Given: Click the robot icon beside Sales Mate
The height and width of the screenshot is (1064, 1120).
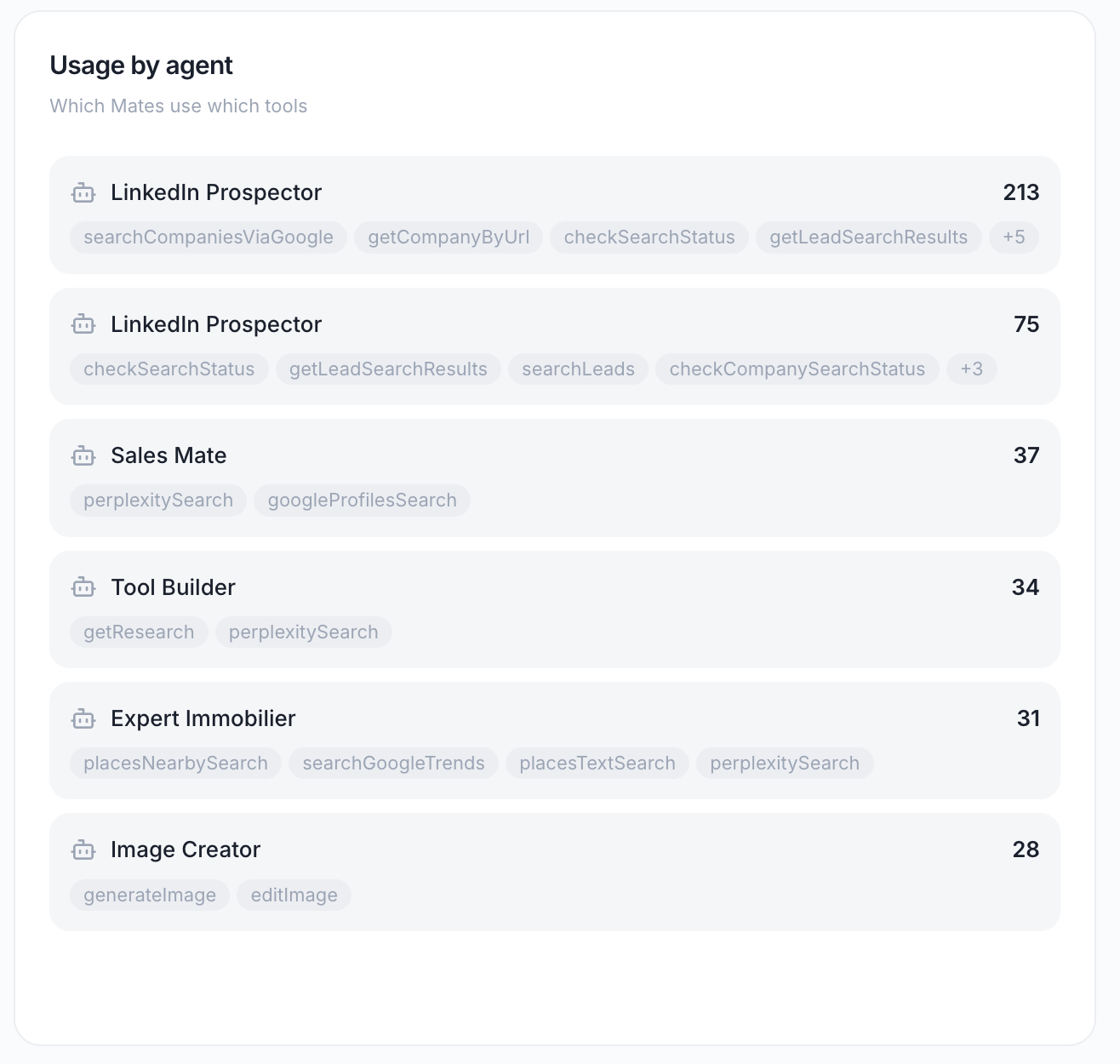Looking at the screenshot, I should 83,455.
